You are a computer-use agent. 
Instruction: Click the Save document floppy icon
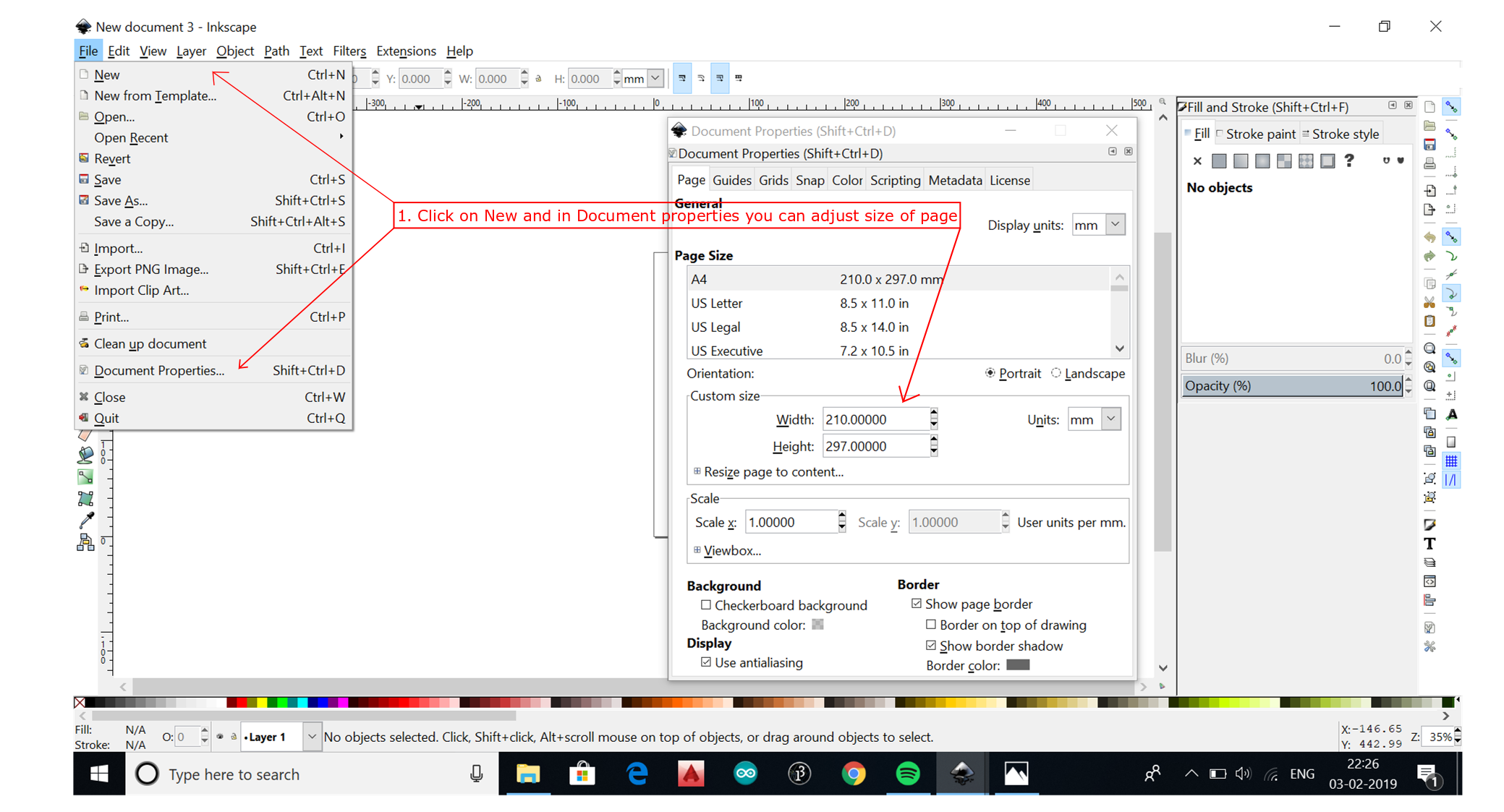pos(1429,145)
